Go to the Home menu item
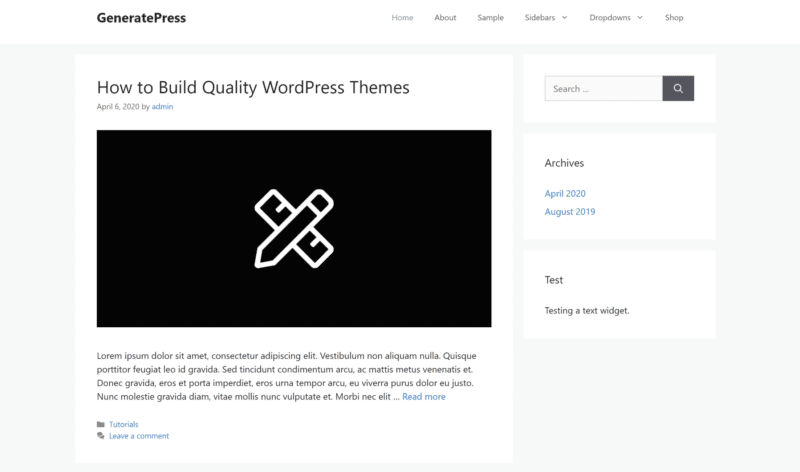 click(402, 18)
